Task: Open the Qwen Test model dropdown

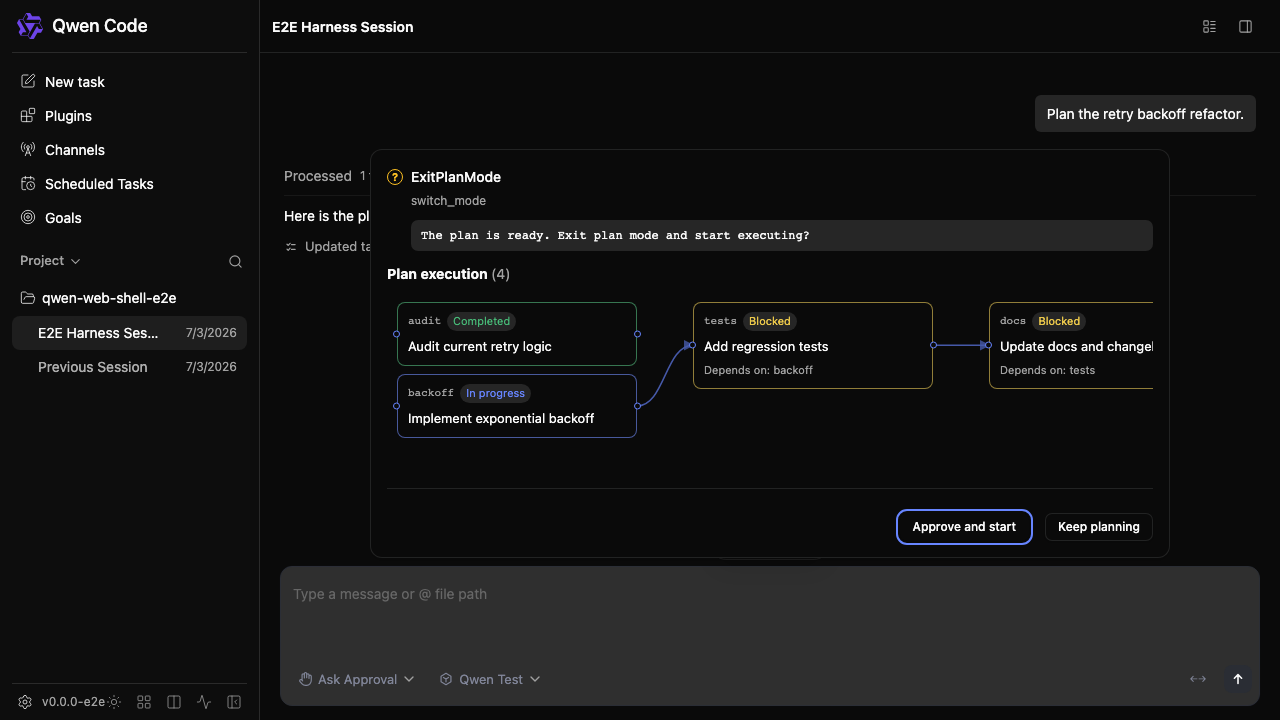Action: (x=490, y=679)
